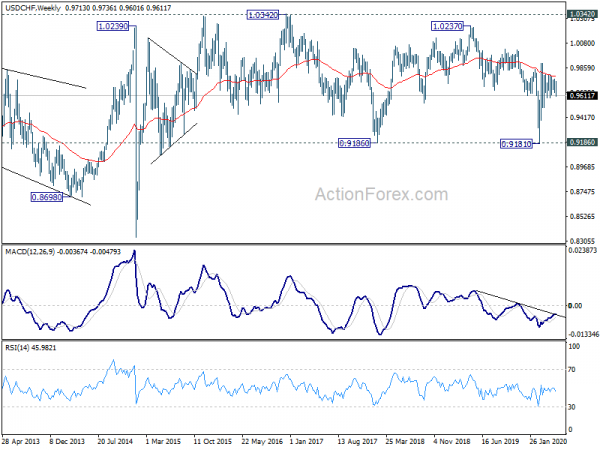Click the 28 Apr 2013 date label
Viewport: 600px width, 450px height.
(21, 441)
